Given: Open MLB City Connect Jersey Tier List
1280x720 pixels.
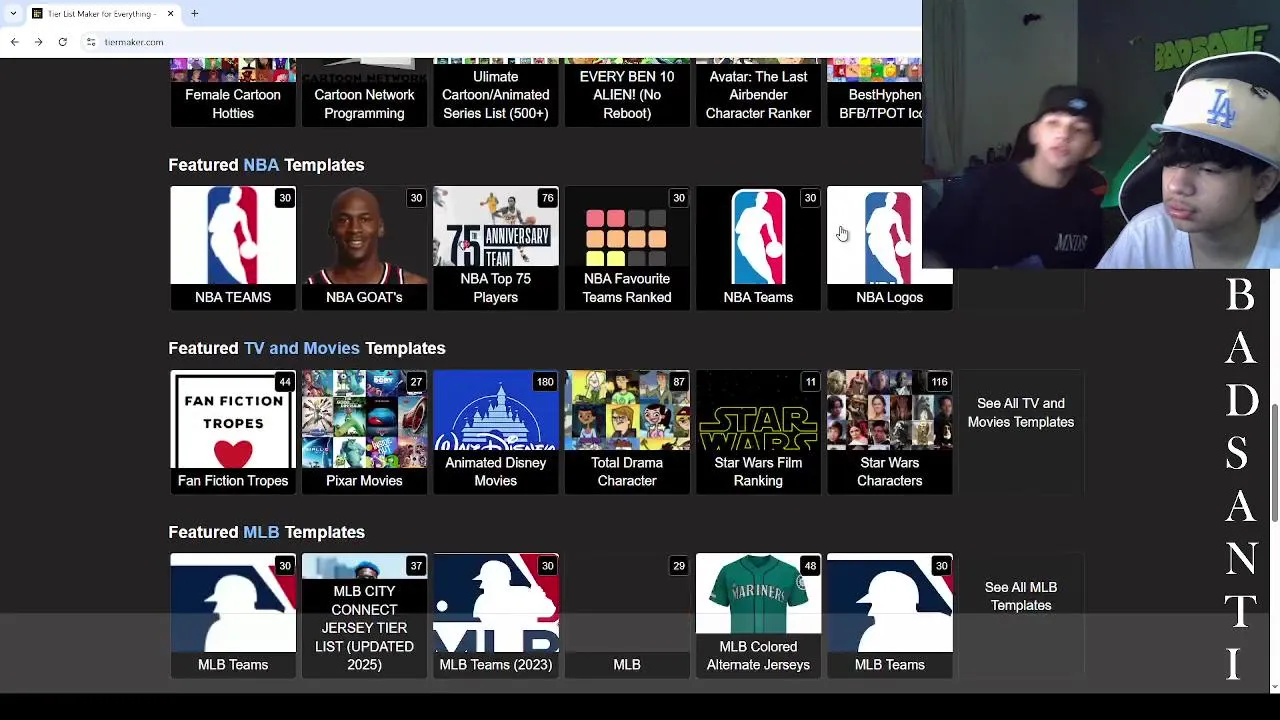Looking at the screenshot, I should tap(364, 616).
